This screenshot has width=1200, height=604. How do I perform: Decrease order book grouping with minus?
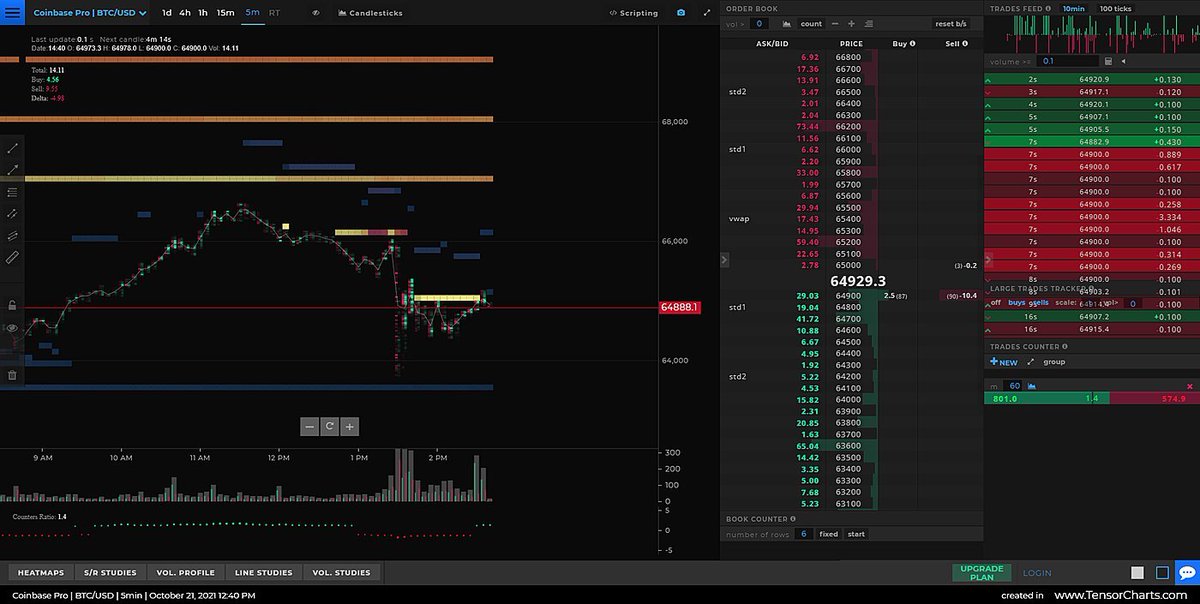pyautogui.click(x=835, y=23)
